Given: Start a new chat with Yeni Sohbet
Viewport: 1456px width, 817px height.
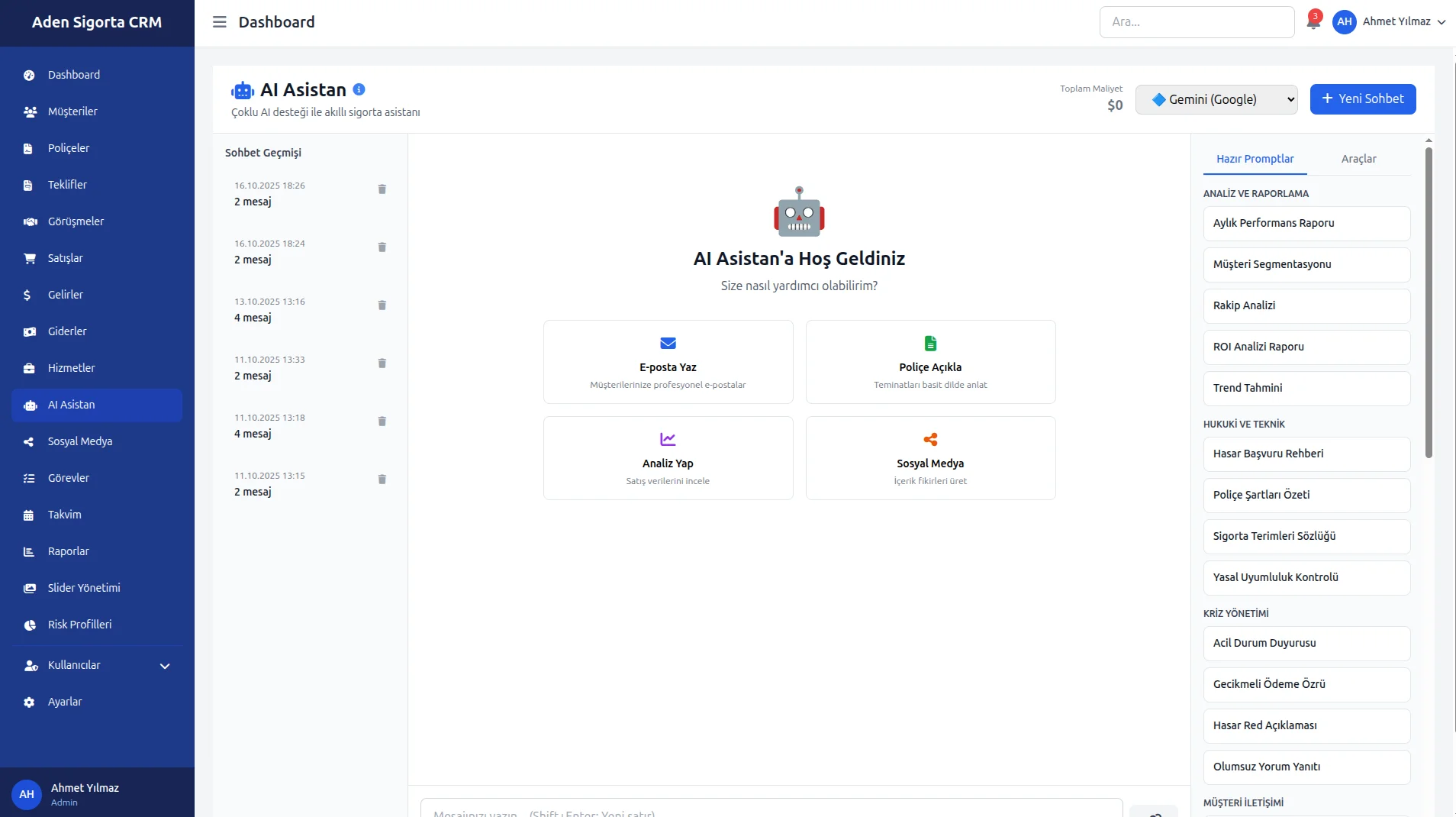Looking at the screenshot, I should click(1362, 99).
